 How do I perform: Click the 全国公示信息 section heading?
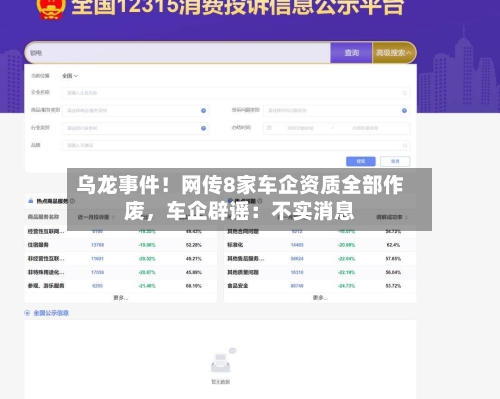coord(51,313)
